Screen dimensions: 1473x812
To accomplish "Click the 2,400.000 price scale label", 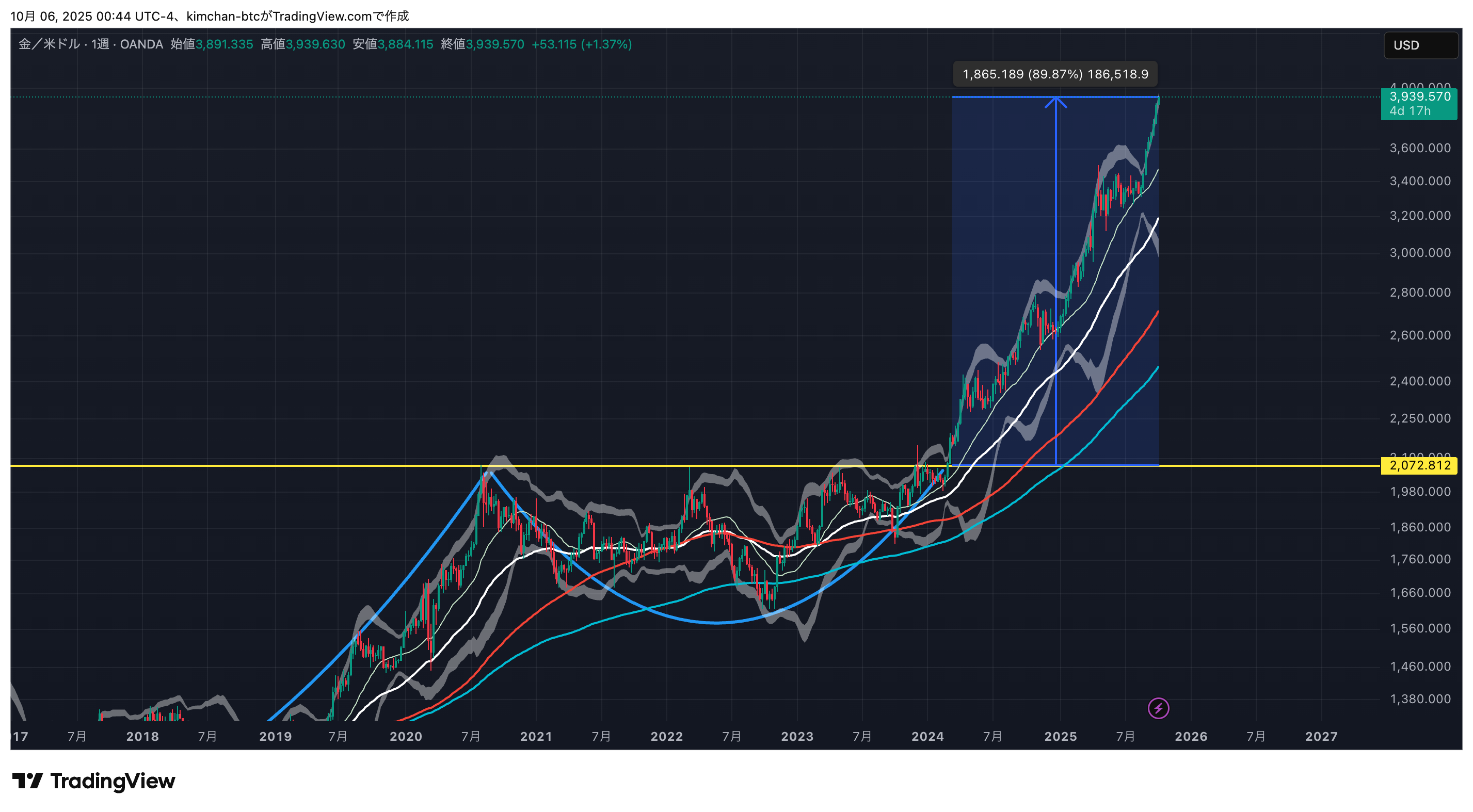I will point(1419,381).
